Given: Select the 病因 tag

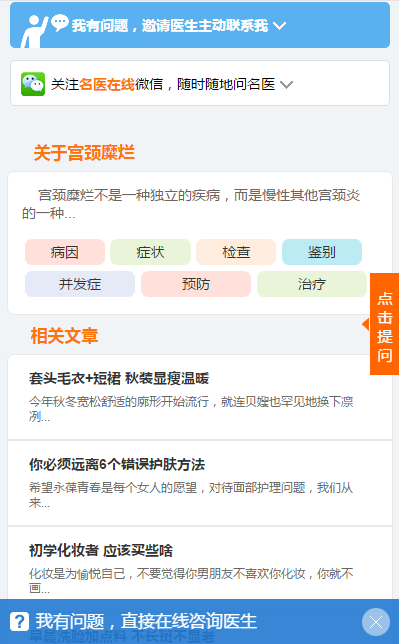Looking at the screenshot, I should pos(65,252).
